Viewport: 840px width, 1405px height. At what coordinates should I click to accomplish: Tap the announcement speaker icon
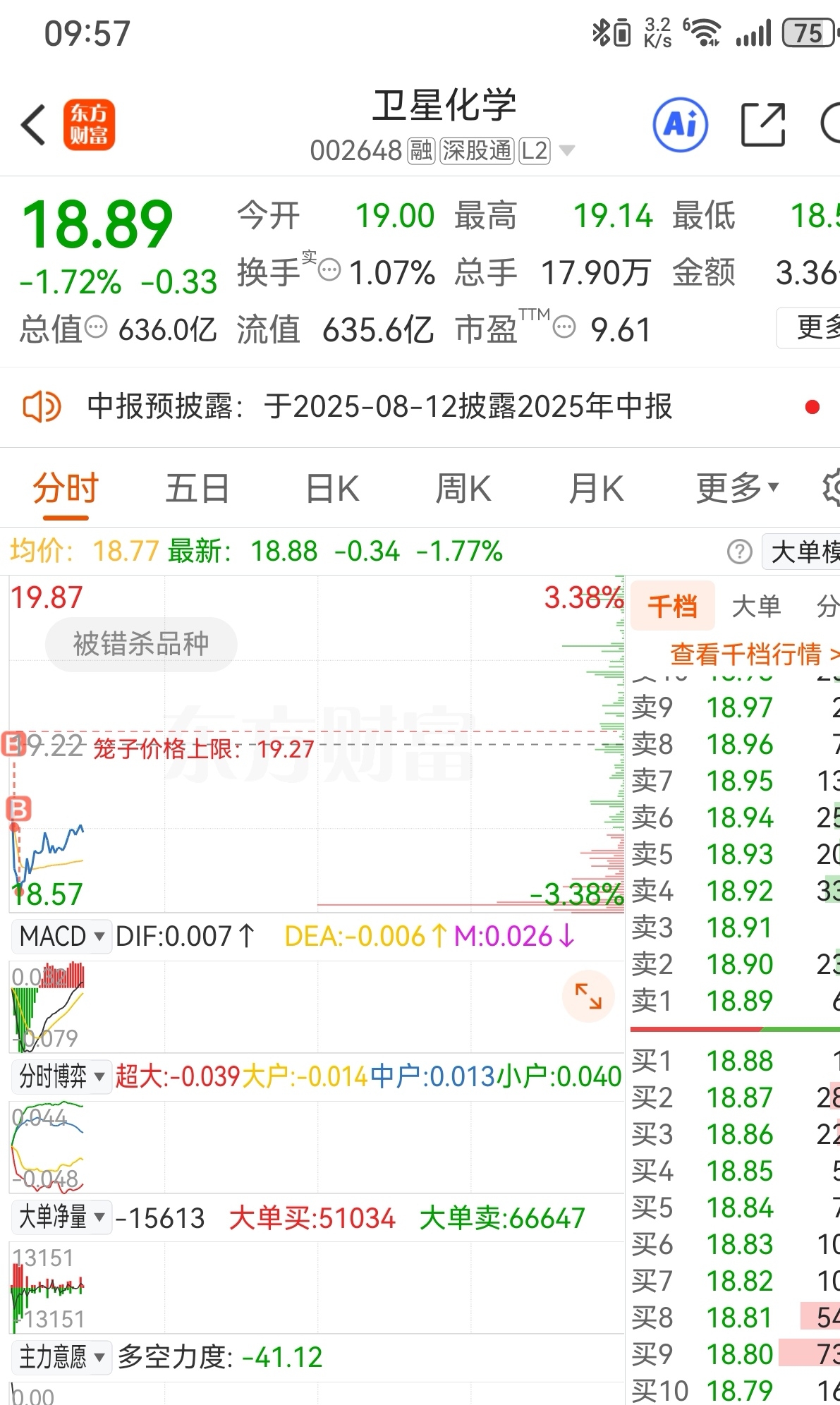[x=42, y=407]
